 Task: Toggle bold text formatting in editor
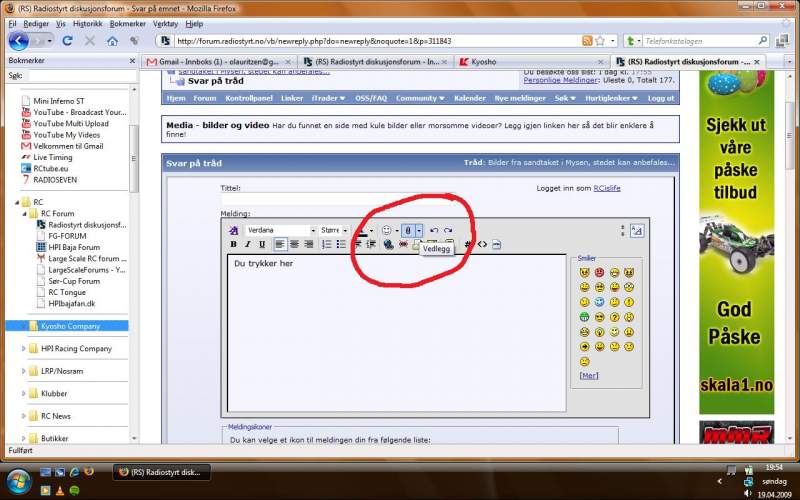(234, 244)
